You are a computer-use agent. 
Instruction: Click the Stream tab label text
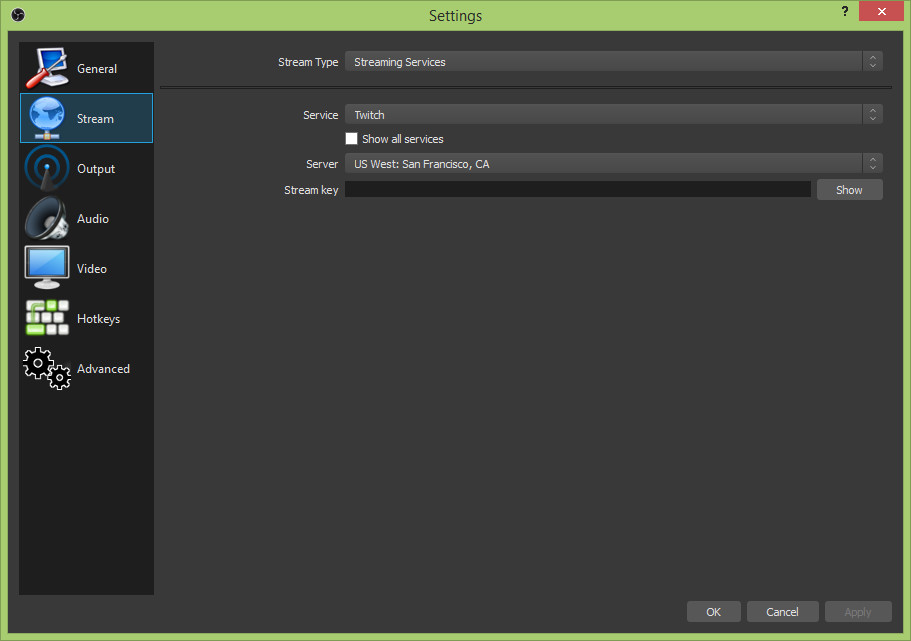[x=95, y=119]
